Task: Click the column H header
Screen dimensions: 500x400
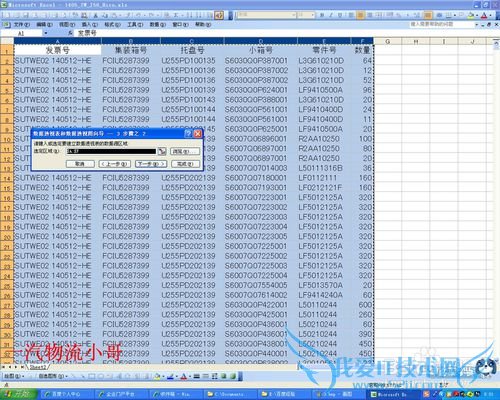Action: tap(416, 41)
